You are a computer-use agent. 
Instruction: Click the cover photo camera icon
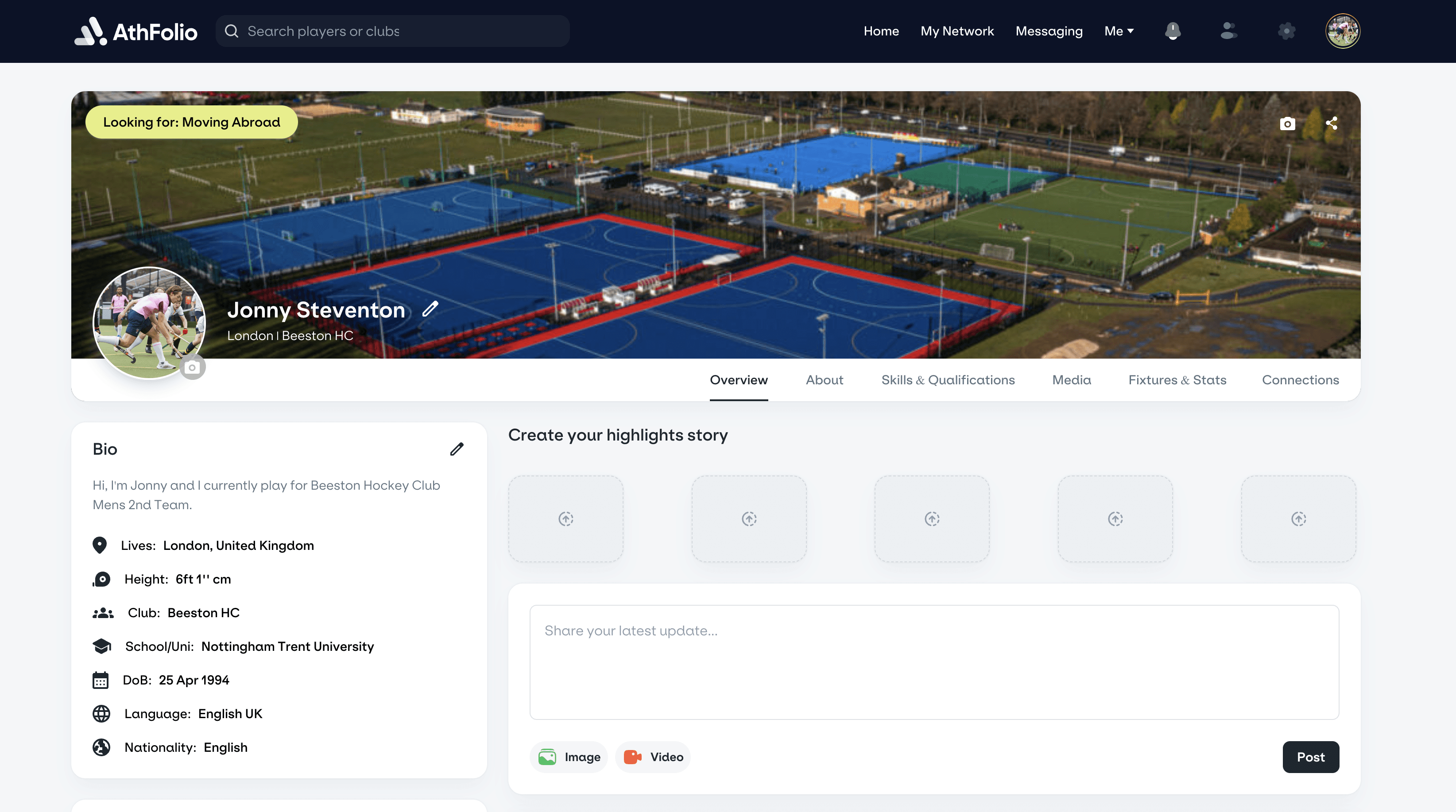[1287, 124]
